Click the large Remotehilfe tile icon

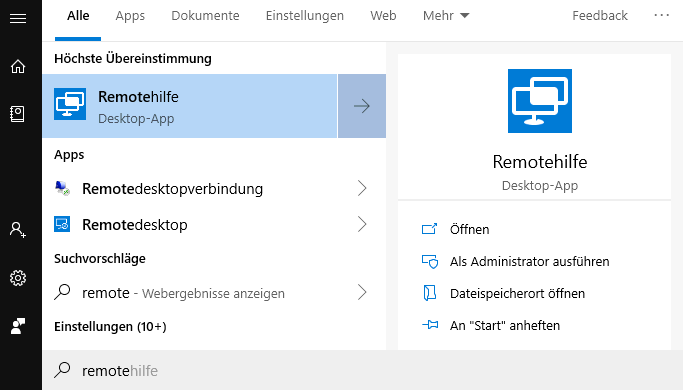(x=540, y=101)
